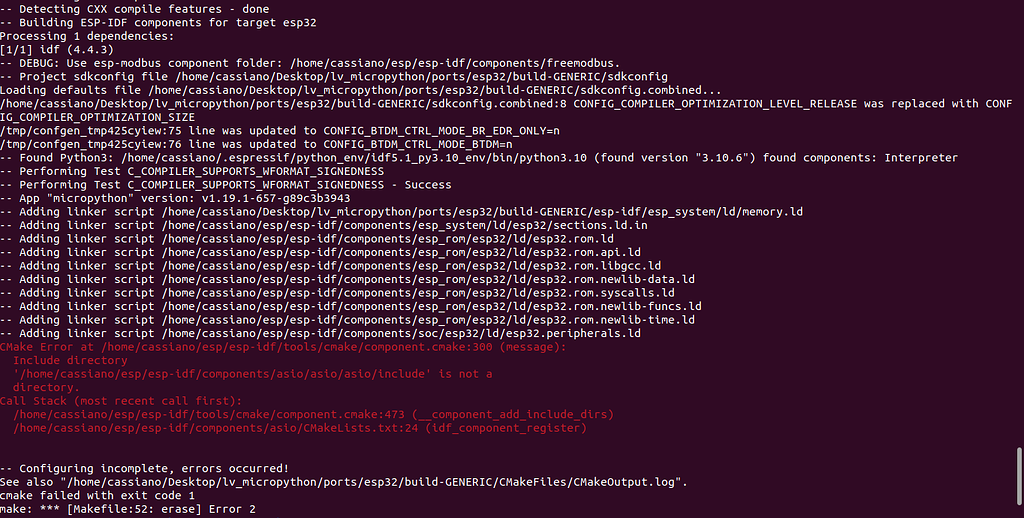The width and height of the screenshot is (1024, 518).
Task: Click the esp32.peripherals.ld linker script path
Action: point(402,333)
